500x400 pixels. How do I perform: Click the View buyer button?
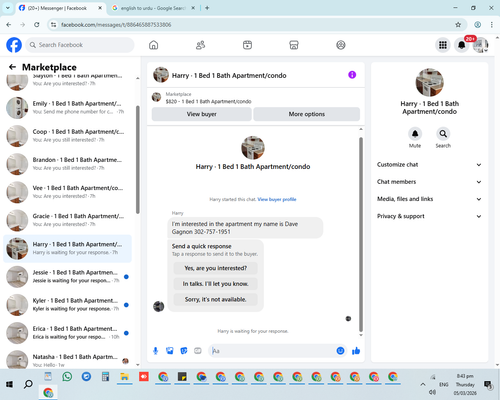pyautogui.click(x=201, y=114)
